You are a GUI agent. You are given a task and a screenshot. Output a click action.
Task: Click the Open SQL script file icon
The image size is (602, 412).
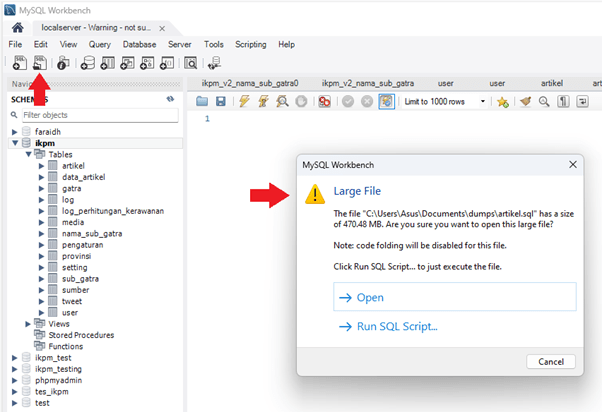click(x=40, y=64)
